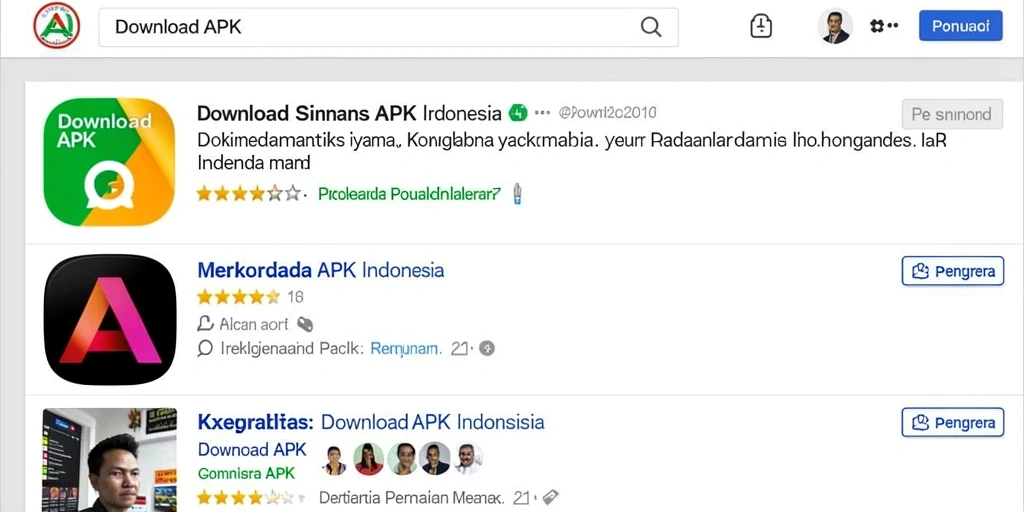Image resolution: width=1024 pixels, height=512 pixels.
Task: Click Pengrera button for Kxegratlias result
Action: 953,423
